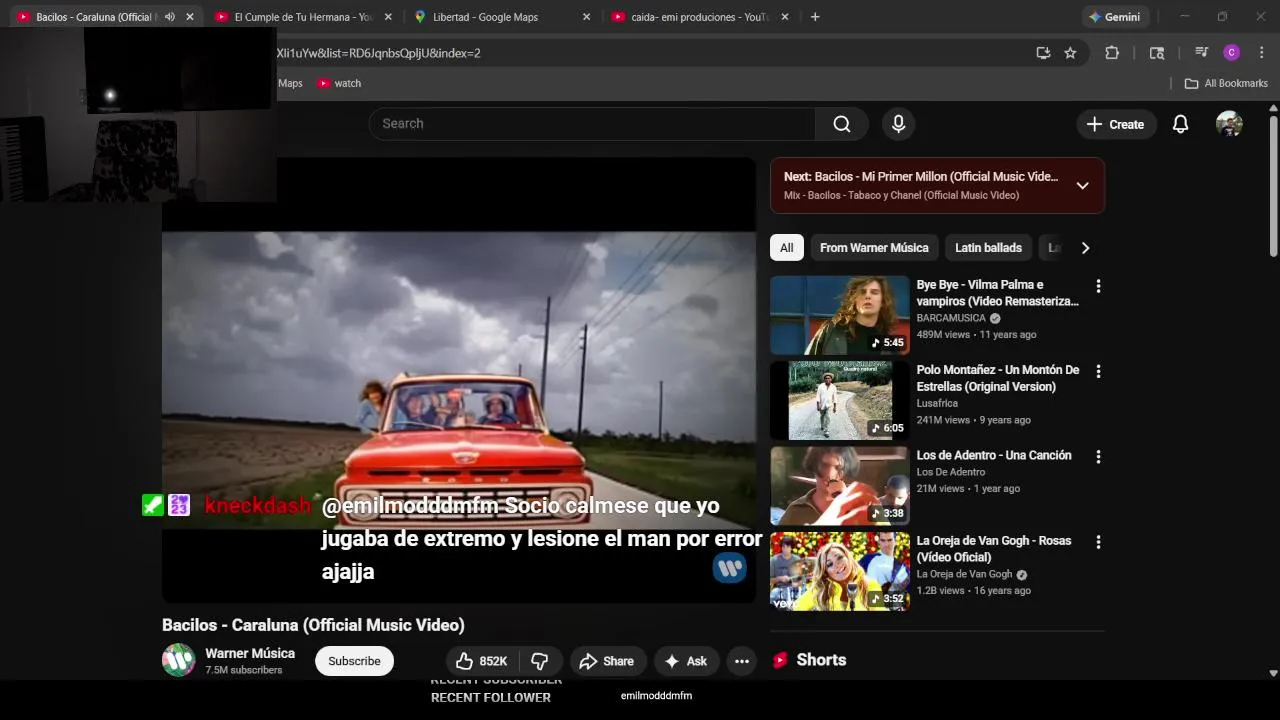This screenshot has width=1280, height=720.
Task: Open Polo Montañez Un Montón De Estrellas thumbnail
Action: (x=840, y=400)
